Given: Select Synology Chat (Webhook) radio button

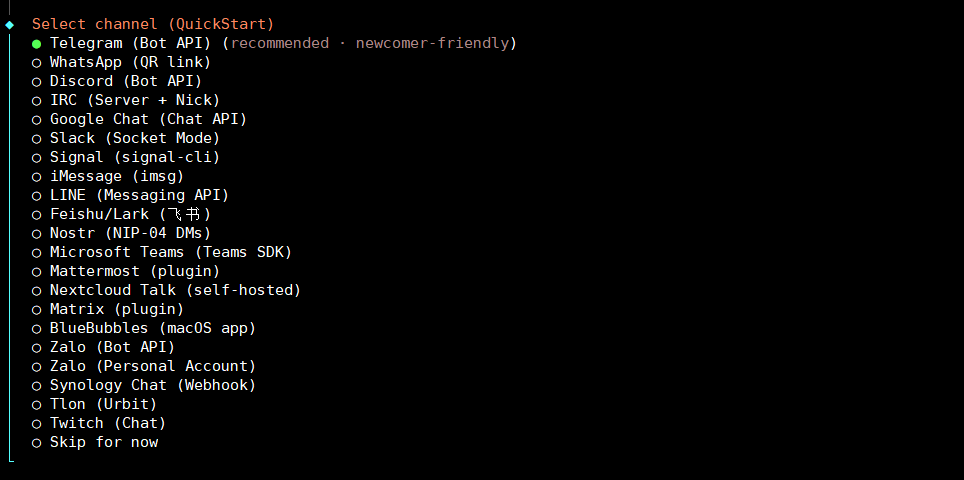Looking at the screenshot, I should (x=37, y=385).
